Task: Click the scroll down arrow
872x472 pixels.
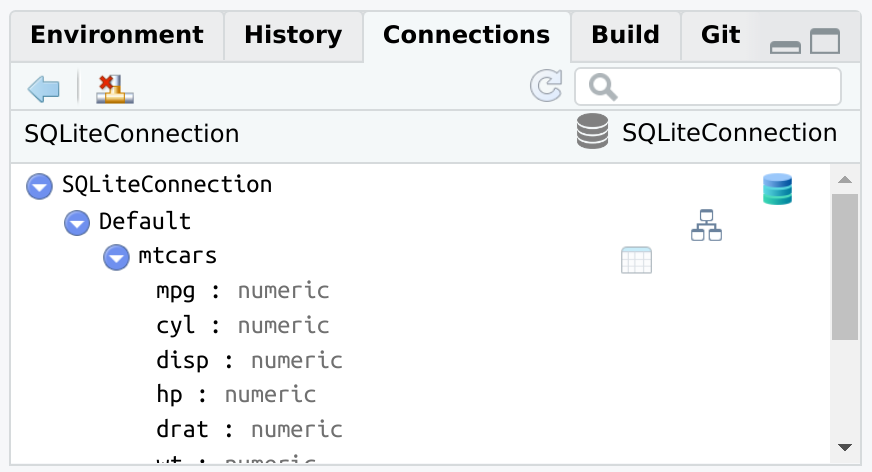Action: coord(845,447)
